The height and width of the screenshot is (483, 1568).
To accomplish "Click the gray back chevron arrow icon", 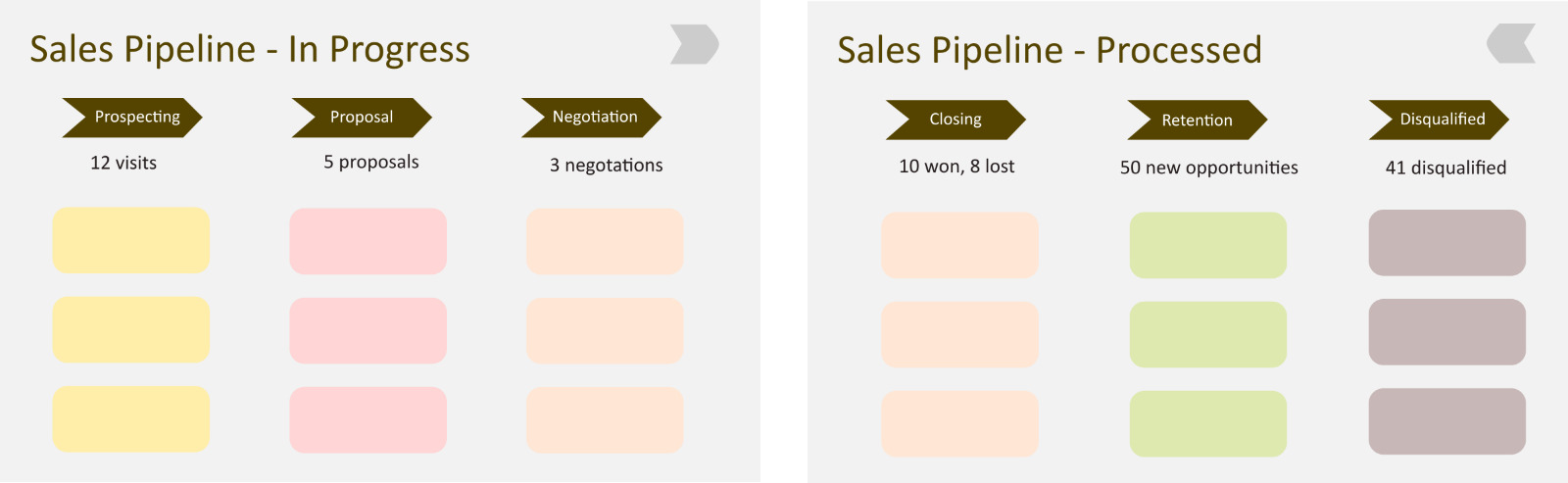I will pos(1511,44).
